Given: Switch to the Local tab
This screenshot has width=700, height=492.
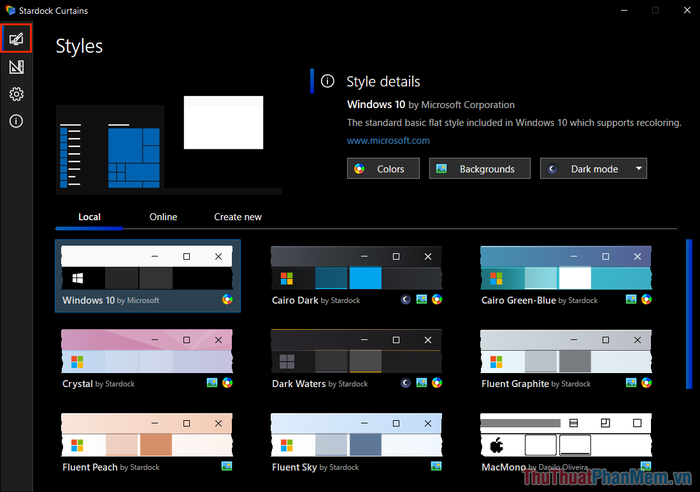Looking at the screenshot, I should (x=89, y=217).
